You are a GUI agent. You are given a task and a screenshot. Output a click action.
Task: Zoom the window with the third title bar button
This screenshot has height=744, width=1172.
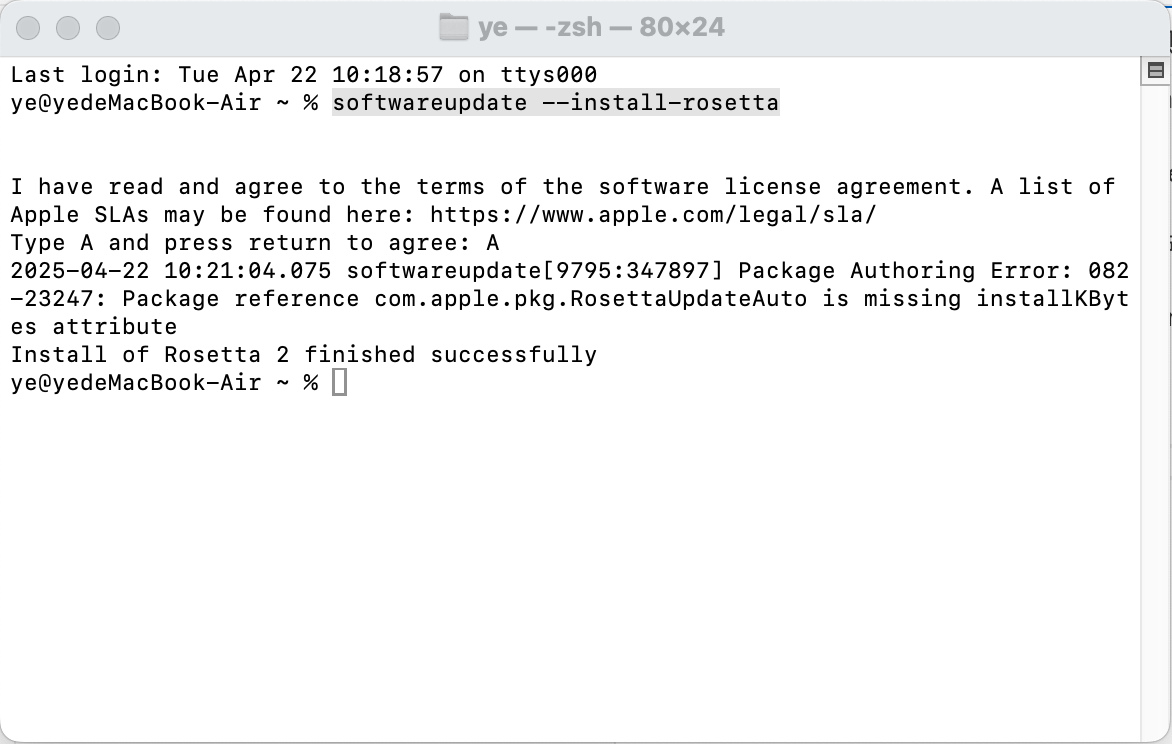click(x=108, y=28)
